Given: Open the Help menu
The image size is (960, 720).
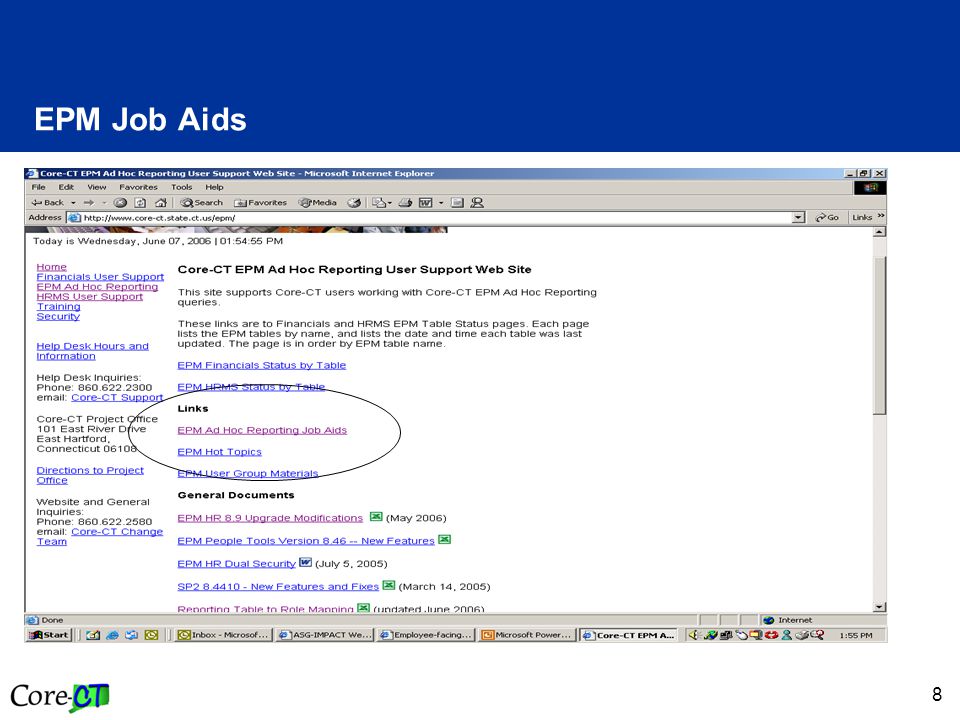Looking at the screenshot, I should 214,187.
